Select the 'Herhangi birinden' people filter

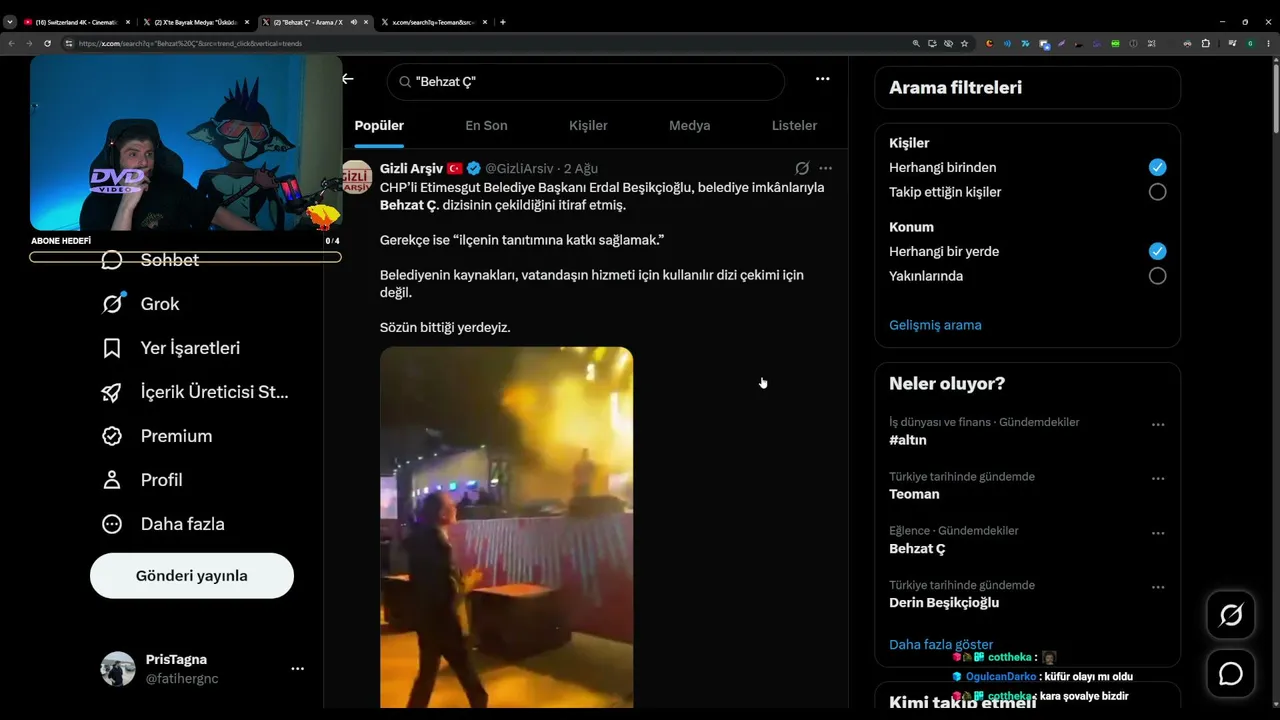pyautogui.click(x=1157, y=167)
